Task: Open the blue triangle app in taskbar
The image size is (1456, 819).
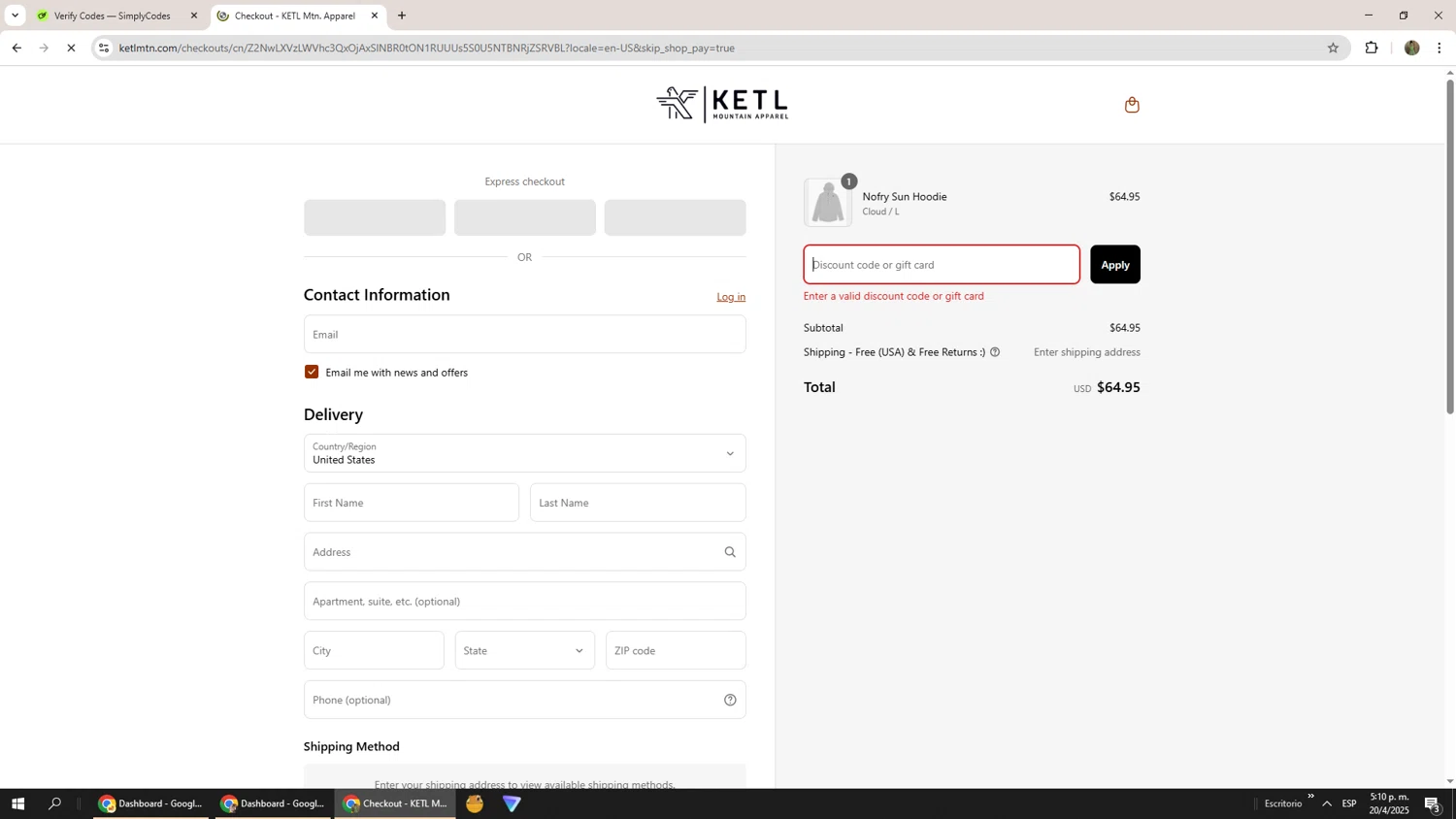Action: [x=512, y=803]
